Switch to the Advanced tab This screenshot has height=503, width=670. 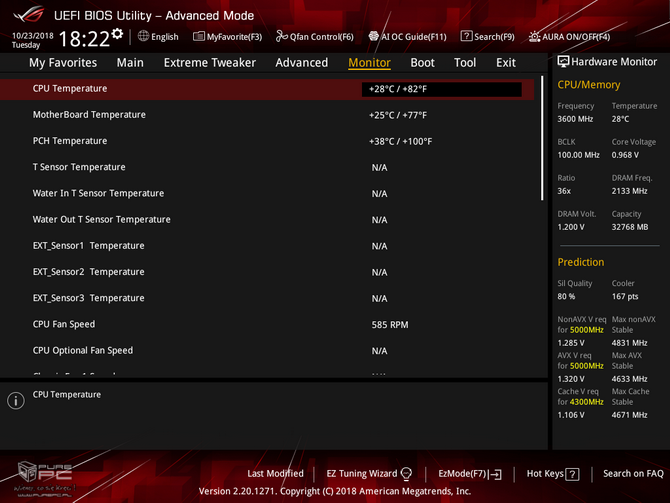pyautogui.click(x=302, y=63)
